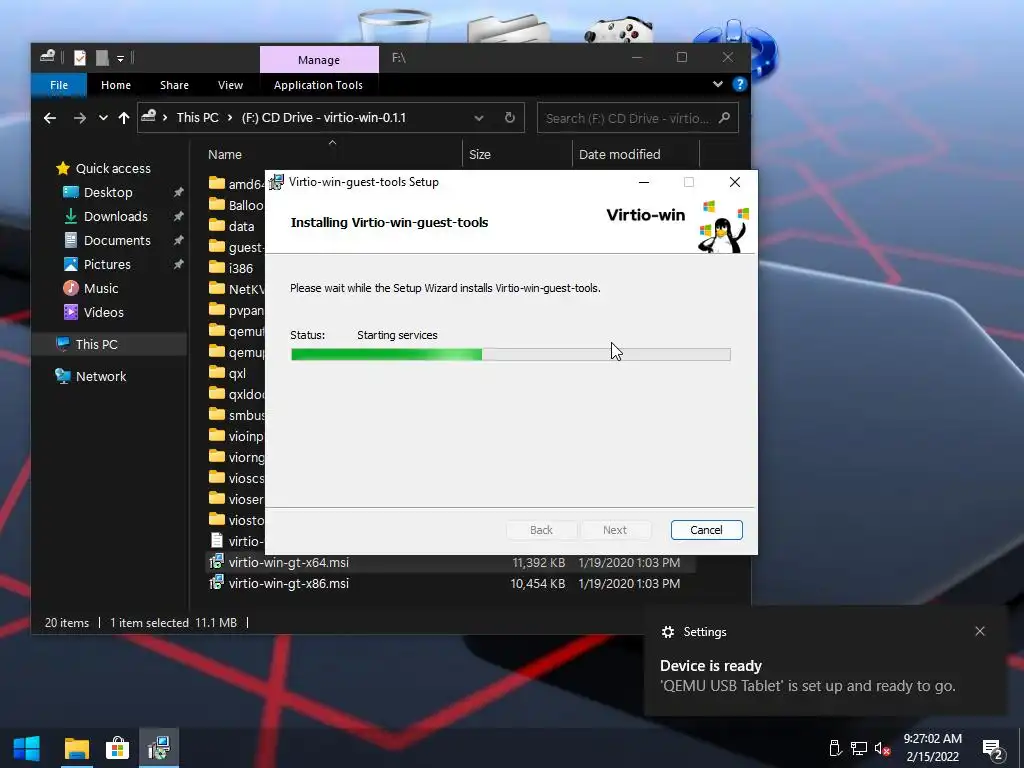Click the data folder icon
1024x768 pixels.
[x=217, y=226]
